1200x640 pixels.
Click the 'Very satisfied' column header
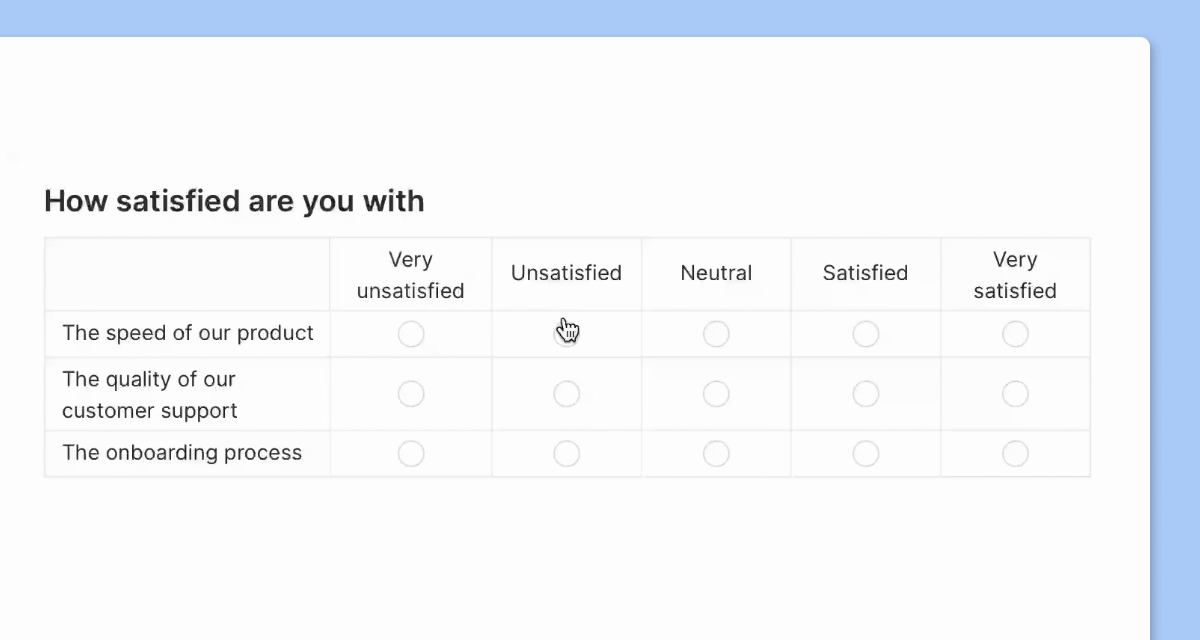click(x=1015, y=275)
